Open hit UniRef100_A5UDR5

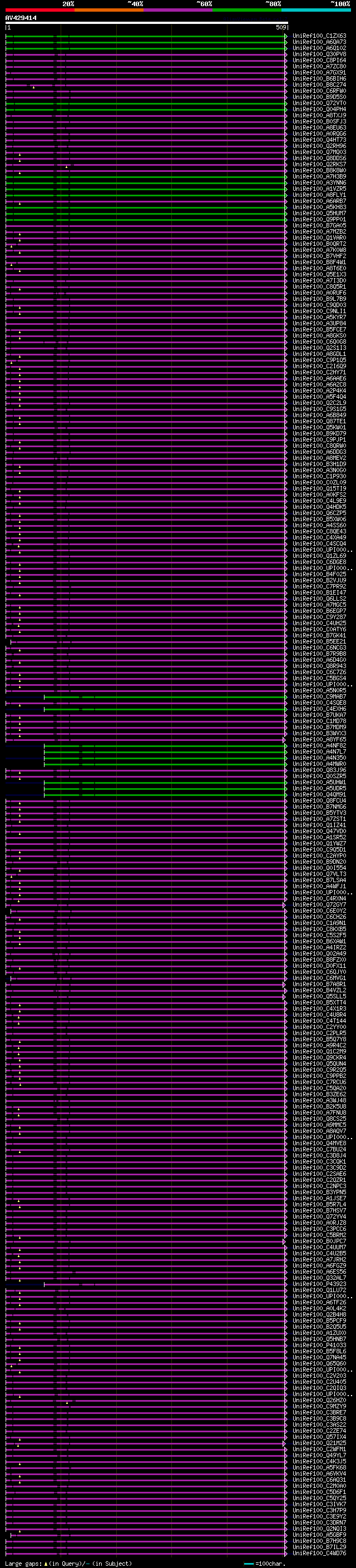click(x=319, y=788)
